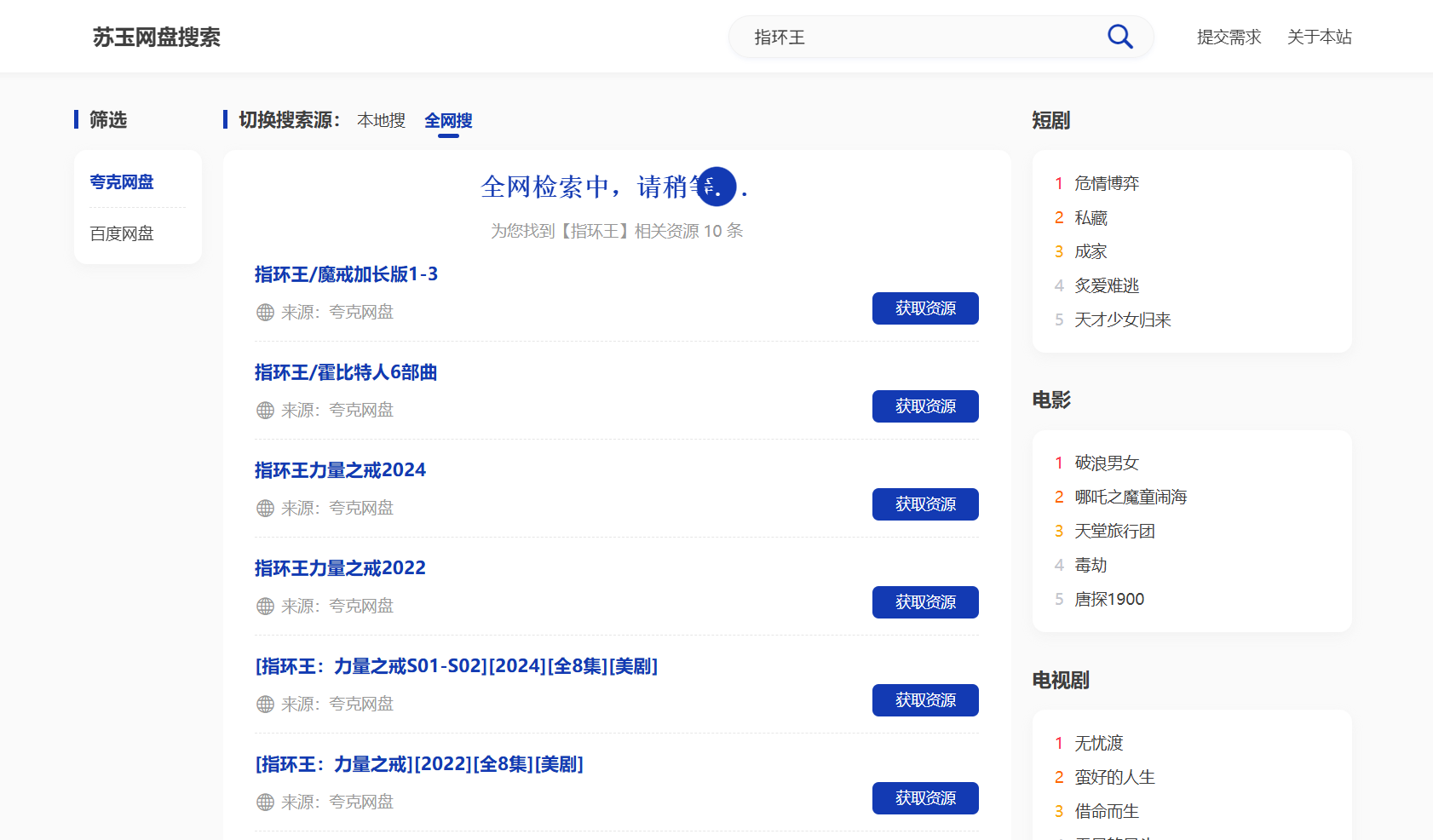Image resolution: width=1433 pixels, height=840 pixels.
Task: Select the 全网搜 search source tab
Action: [x=448, y=121]
